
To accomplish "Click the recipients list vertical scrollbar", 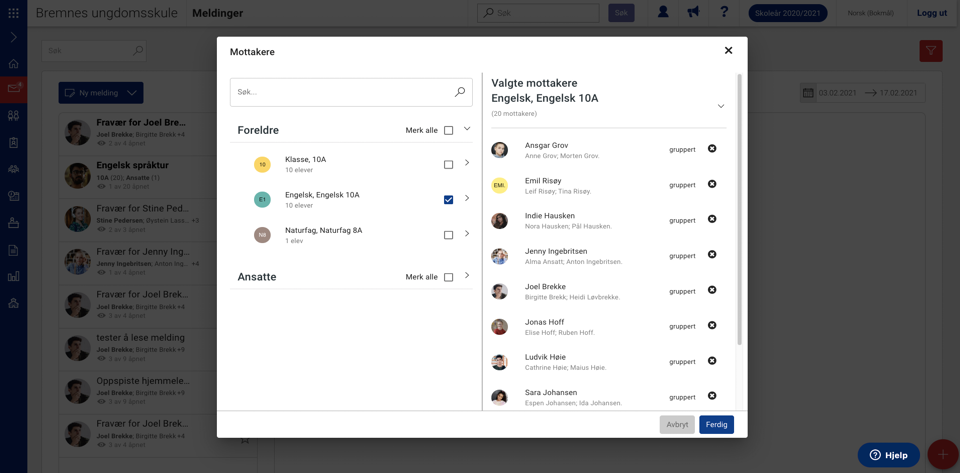I will [740, 209].
